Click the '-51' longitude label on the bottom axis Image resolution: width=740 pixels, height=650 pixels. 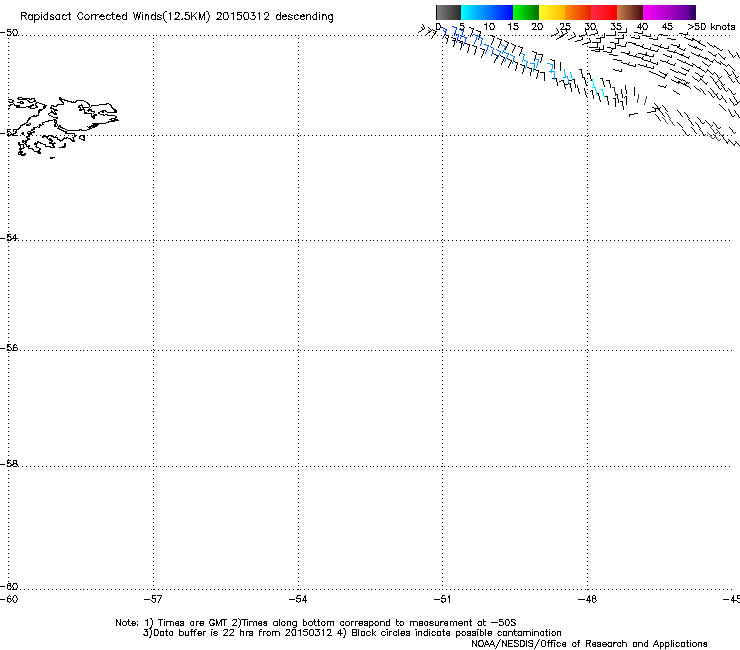click(443, 599)
